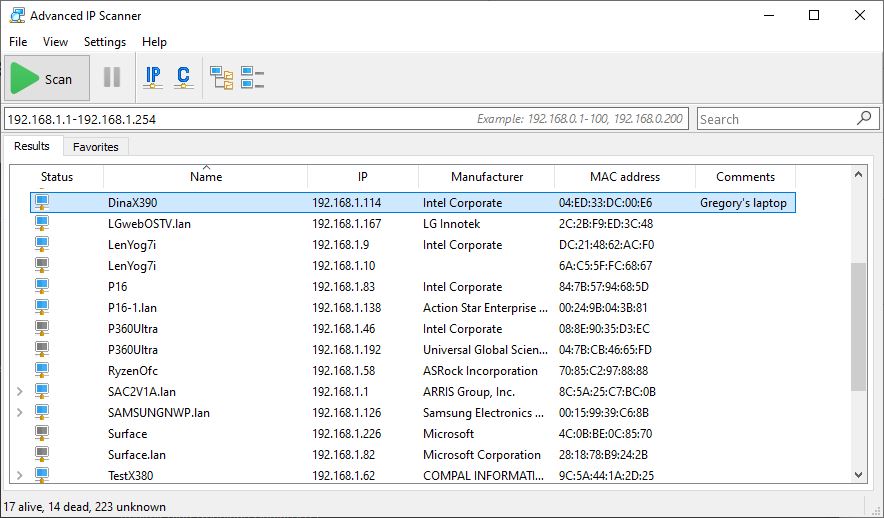Click "ARRIS Group, Inc." manufacturer cell
884x518 pixels.
pos(469,392)
